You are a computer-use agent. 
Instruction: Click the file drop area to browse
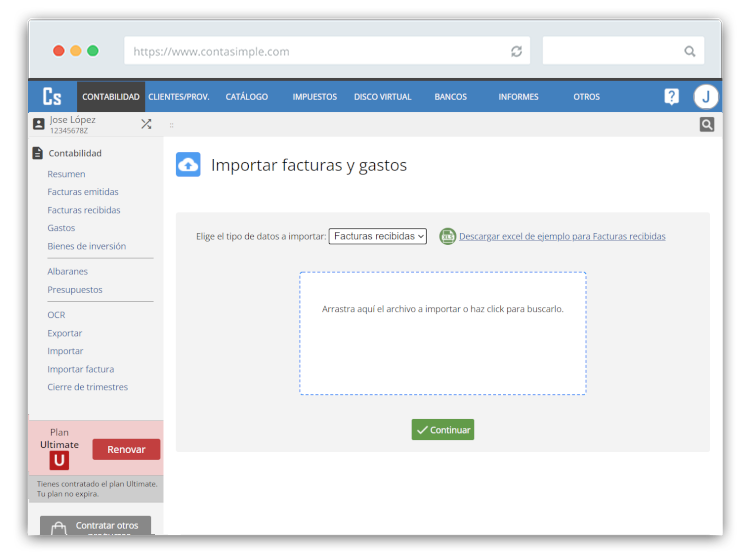tap(443, 333)
